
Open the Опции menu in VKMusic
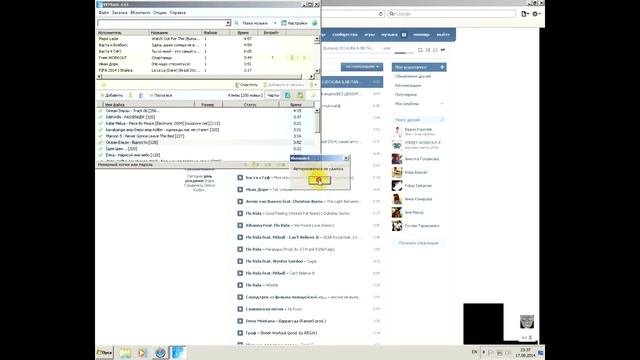[160, 13]
